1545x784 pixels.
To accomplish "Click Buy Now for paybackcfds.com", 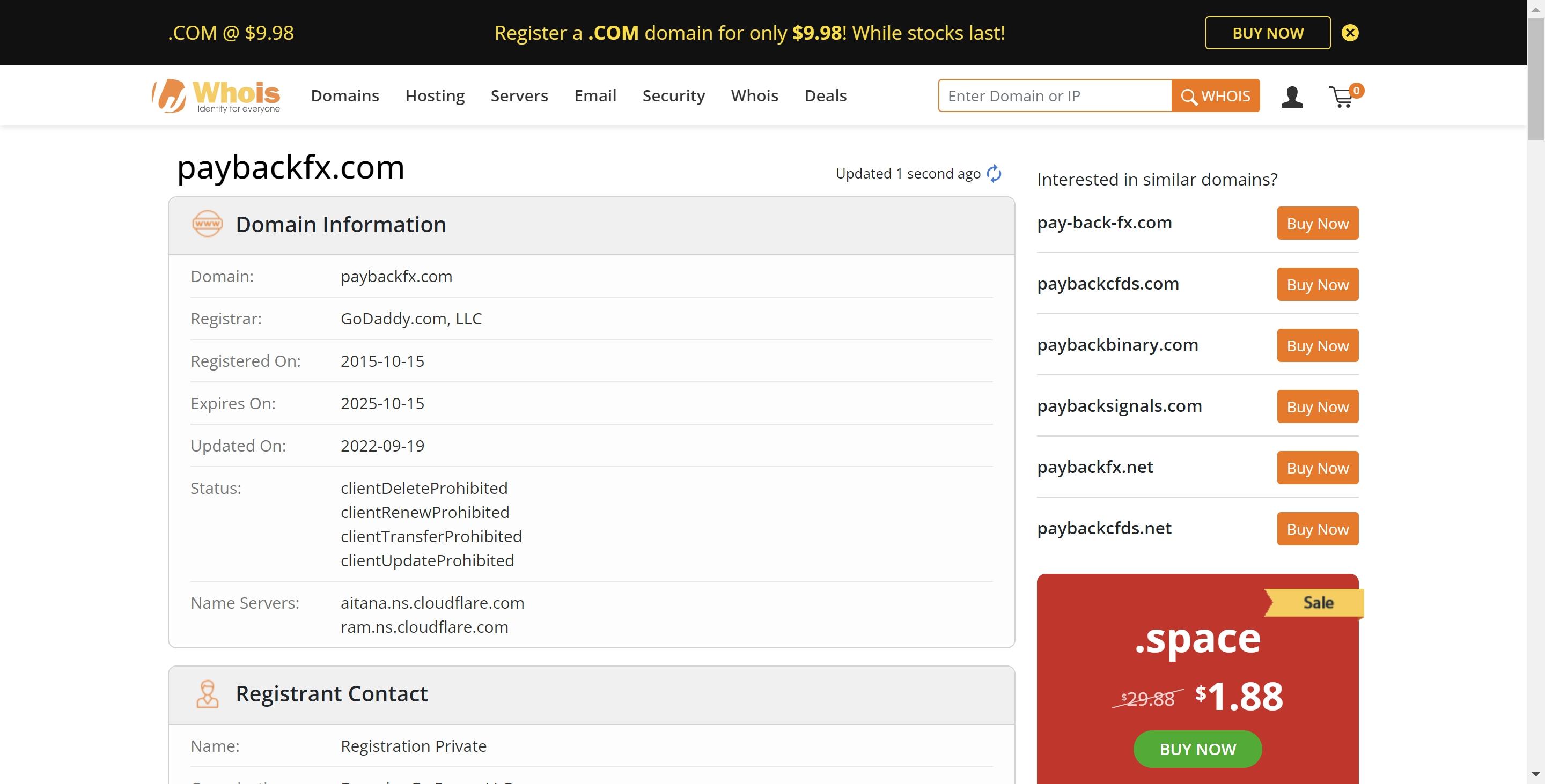I will pos(1317,284).
